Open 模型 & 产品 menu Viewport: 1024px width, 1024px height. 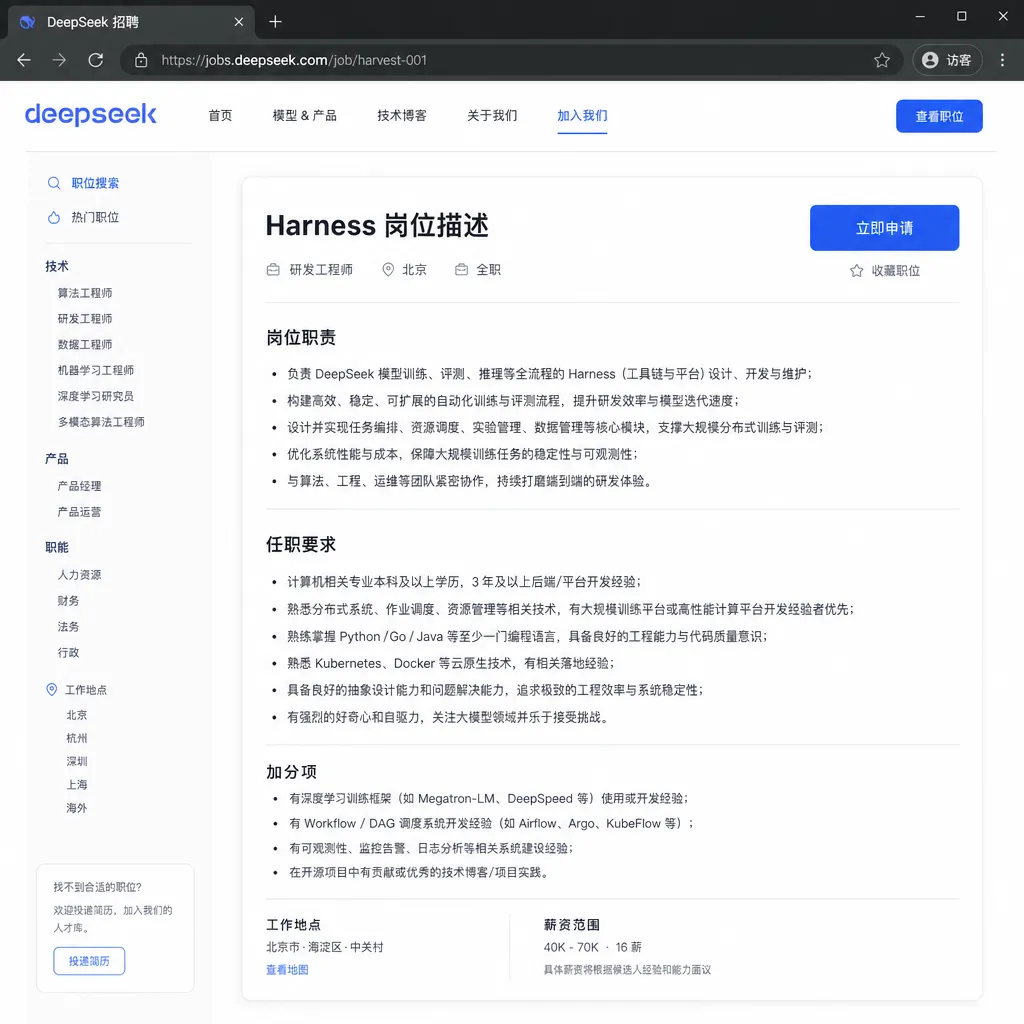click(x=304, y=116)
